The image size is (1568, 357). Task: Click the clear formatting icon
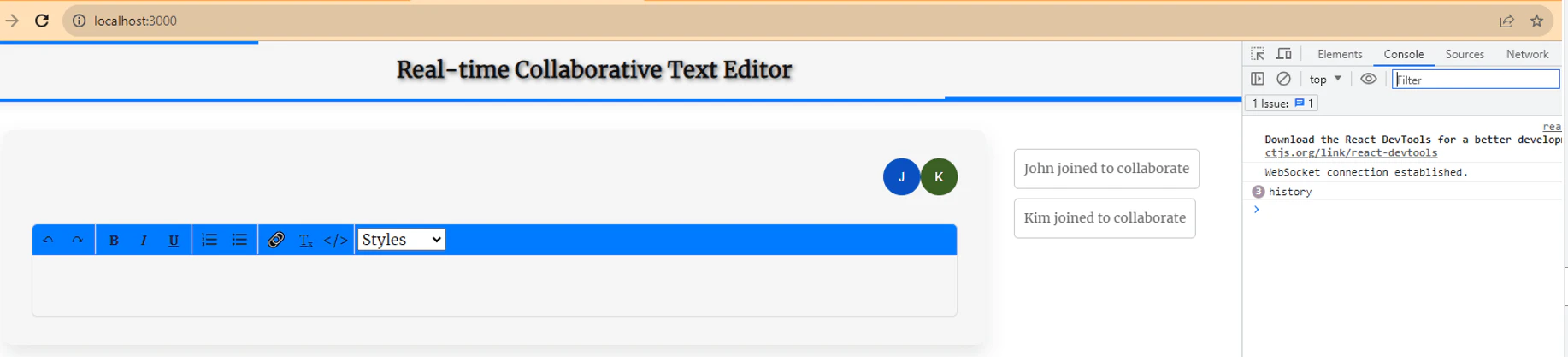pyautogui.click(x=305, y=241)
